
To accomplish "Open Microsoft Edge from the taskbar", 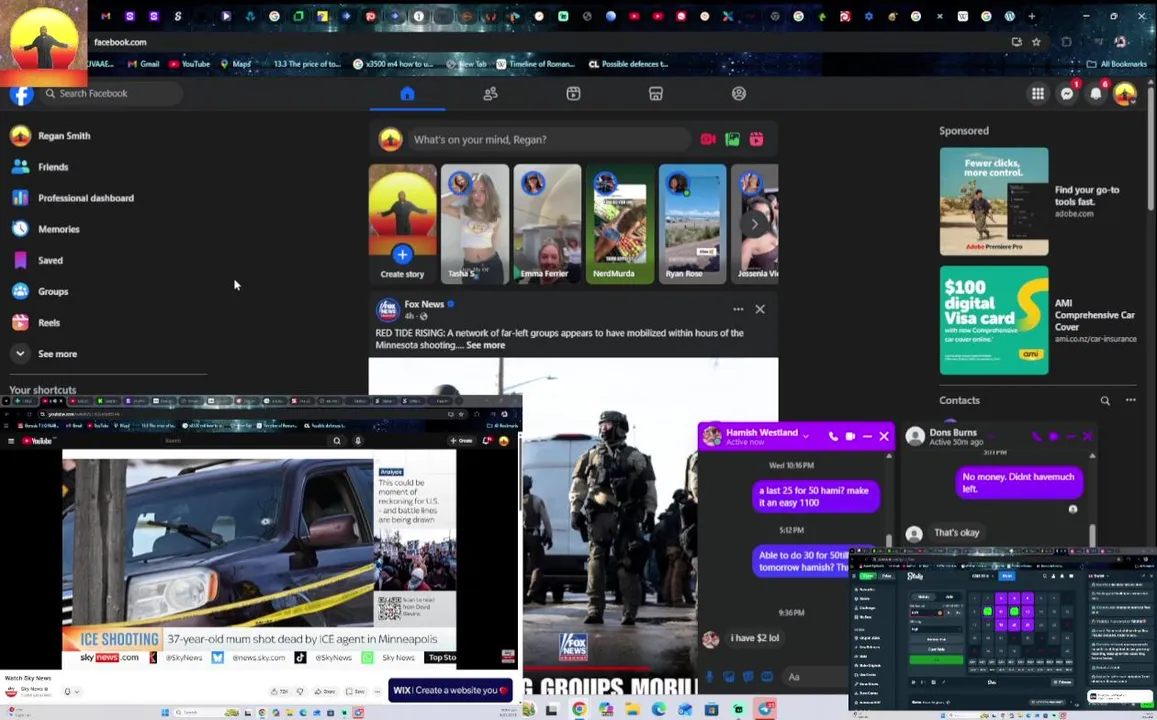I will [659, 710].
